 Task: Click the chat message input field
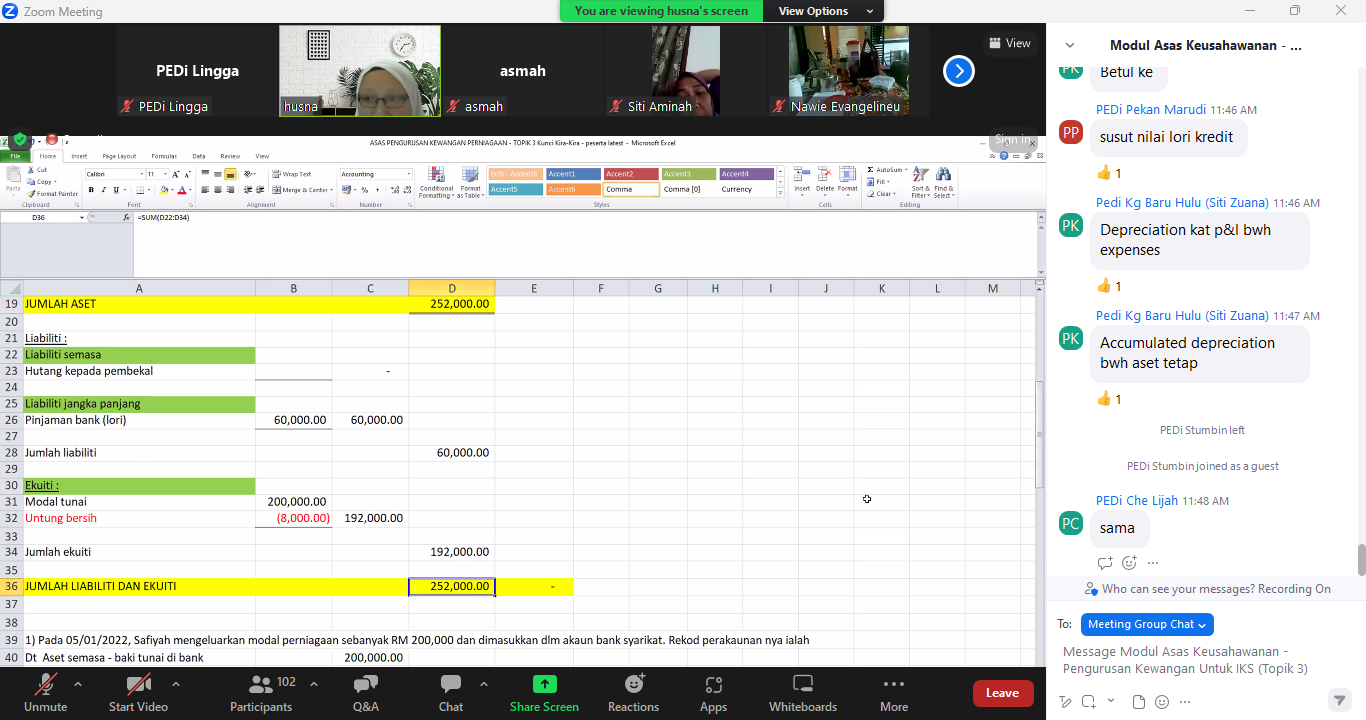click(x=1195, y=660)
